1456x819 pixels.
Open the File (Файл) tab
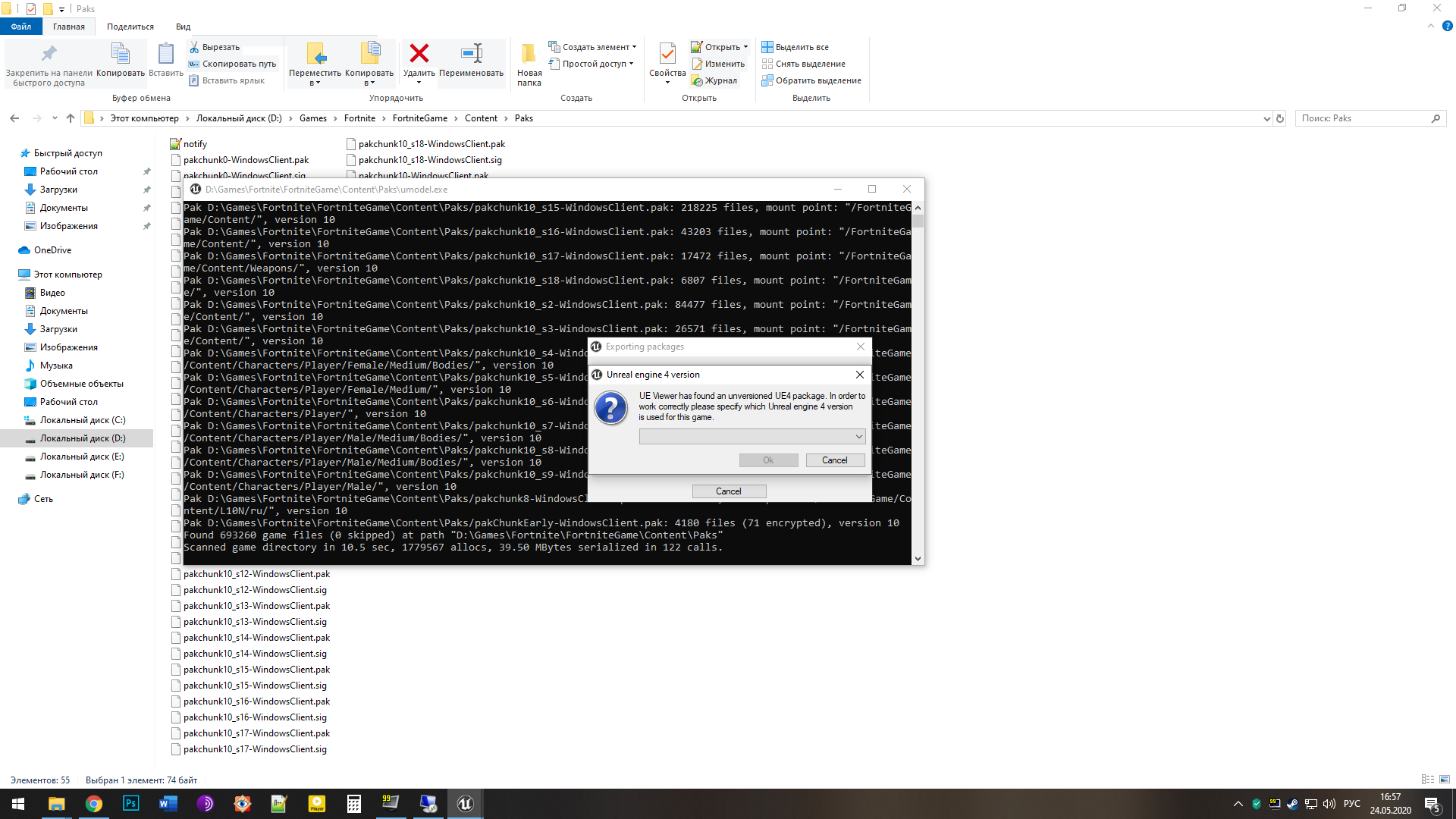(21, 27)
